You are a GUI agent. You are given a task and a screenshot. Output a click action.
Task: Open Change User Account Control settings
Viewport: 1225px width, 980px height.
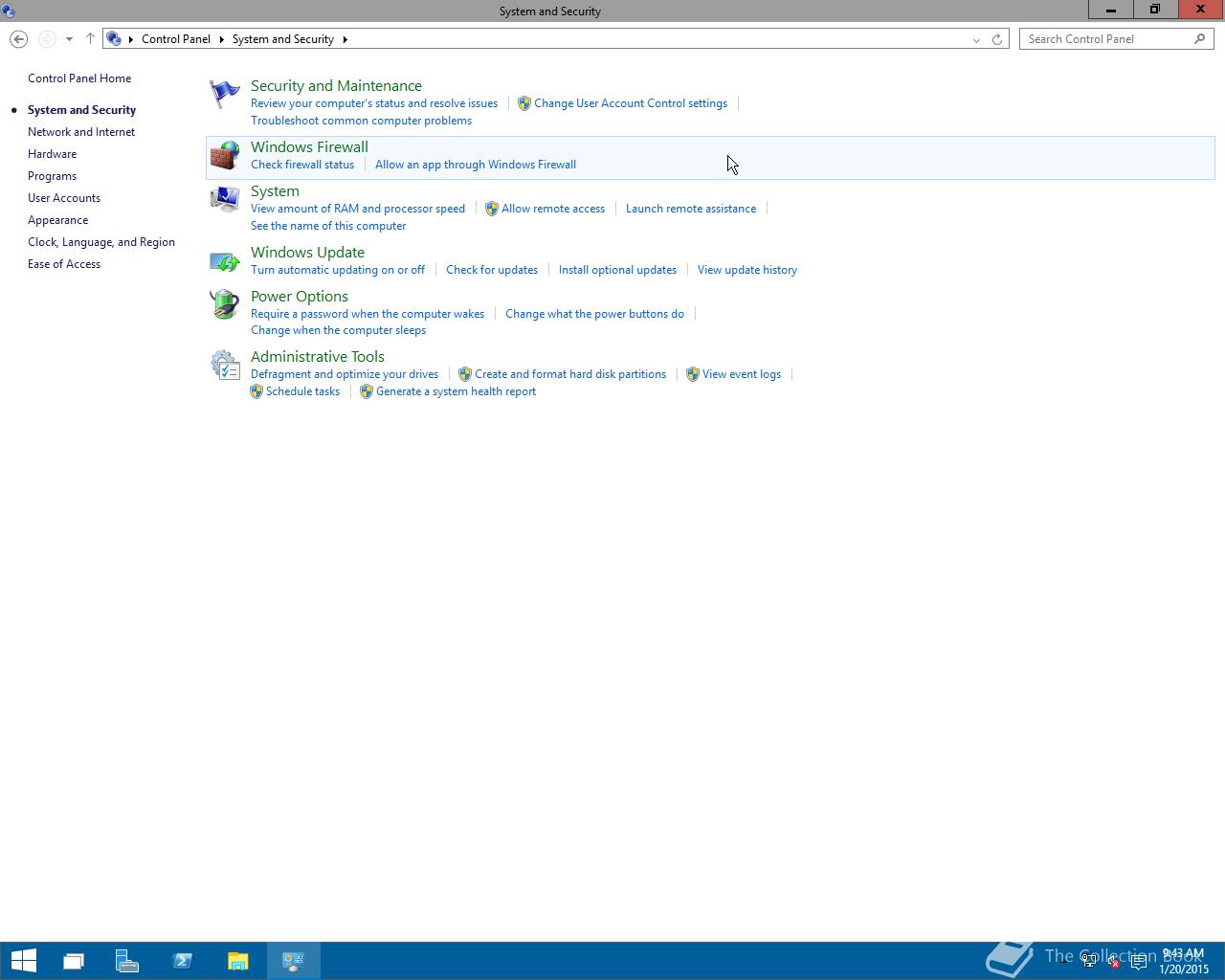click(631, 103)
